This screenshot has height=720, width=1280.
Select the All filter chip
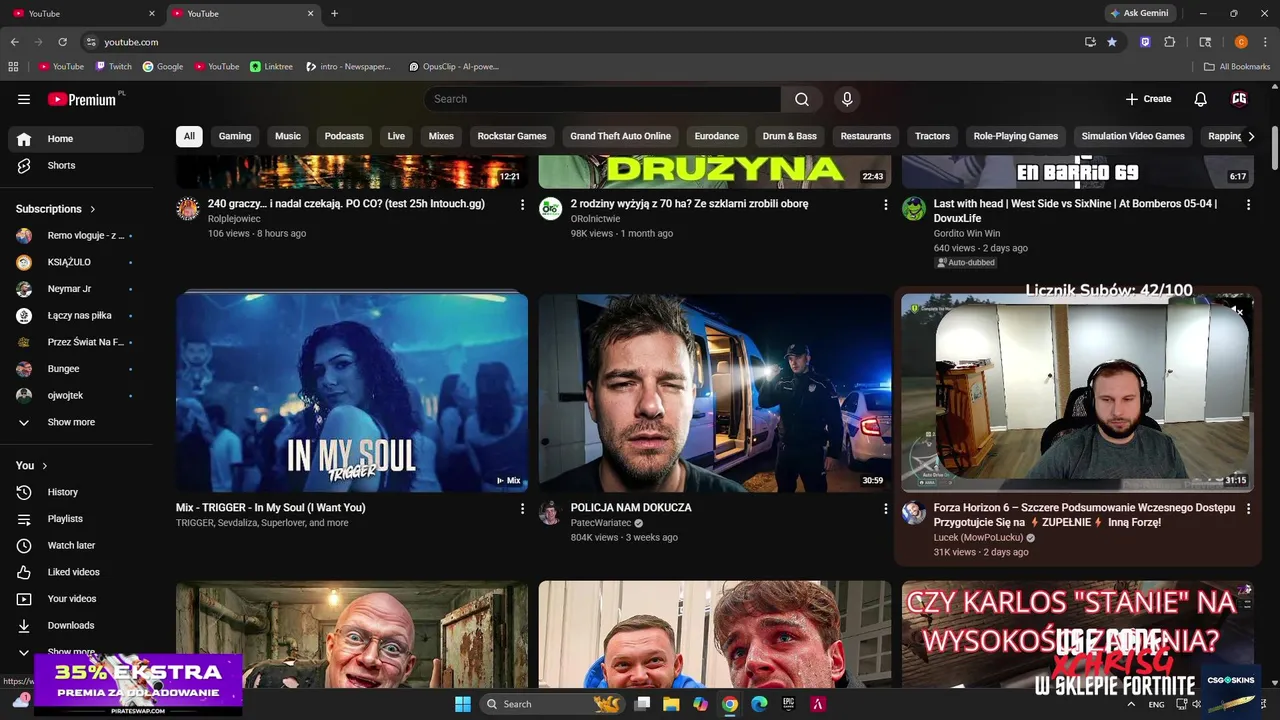(x=189, y=136)
